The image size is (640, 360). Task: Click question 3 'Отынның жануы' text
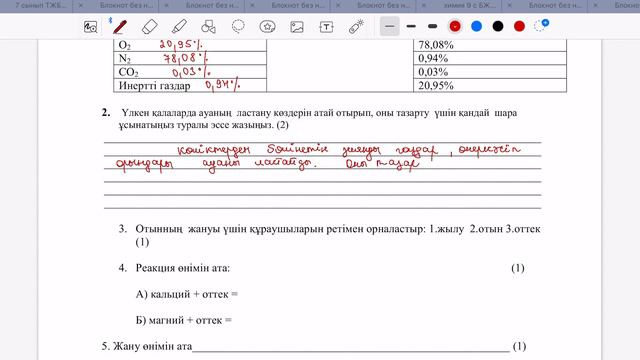pos(338,235)
